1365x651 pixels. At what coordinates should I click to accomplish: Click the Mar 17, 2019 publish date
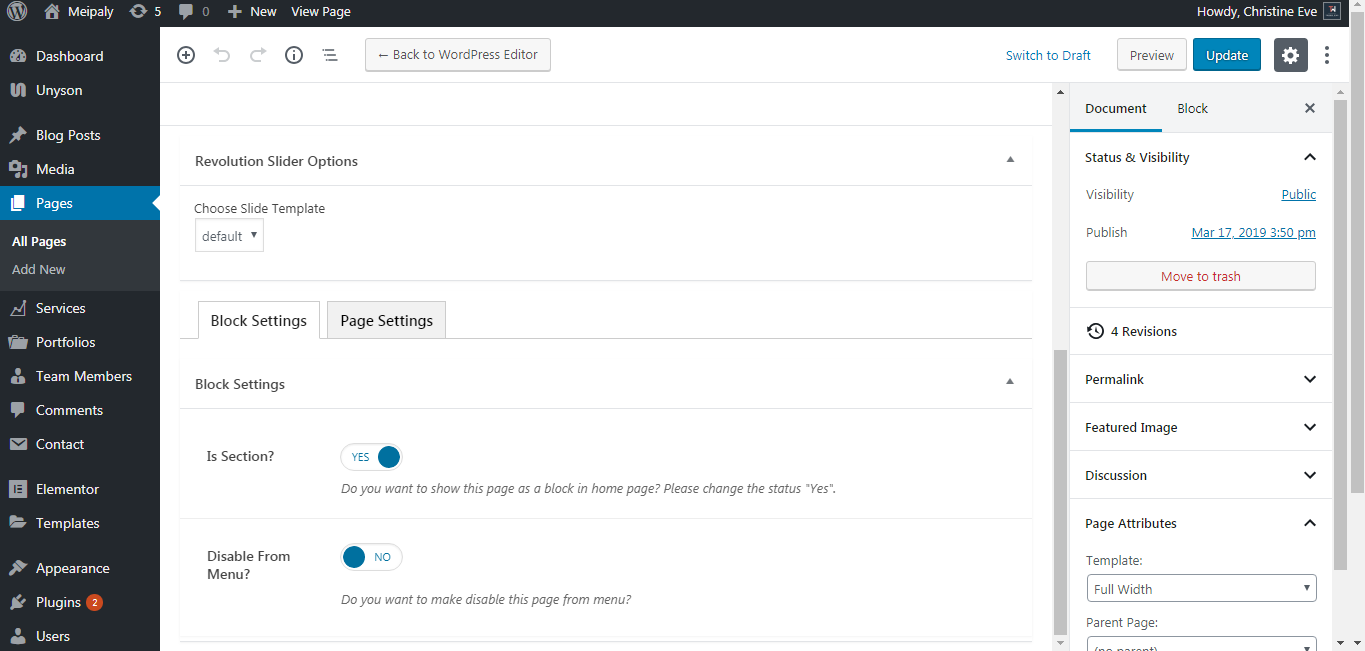click(x=1254, y=232)
